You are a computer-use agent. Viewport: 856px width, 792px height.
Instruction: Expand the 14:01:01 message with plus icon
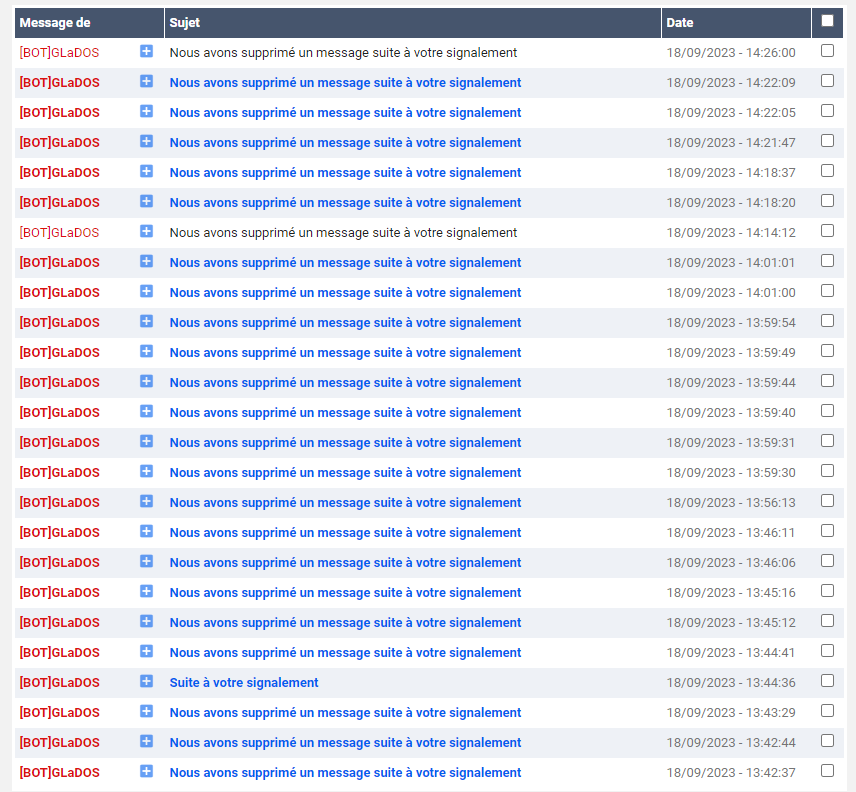click(x=146, y=261)
